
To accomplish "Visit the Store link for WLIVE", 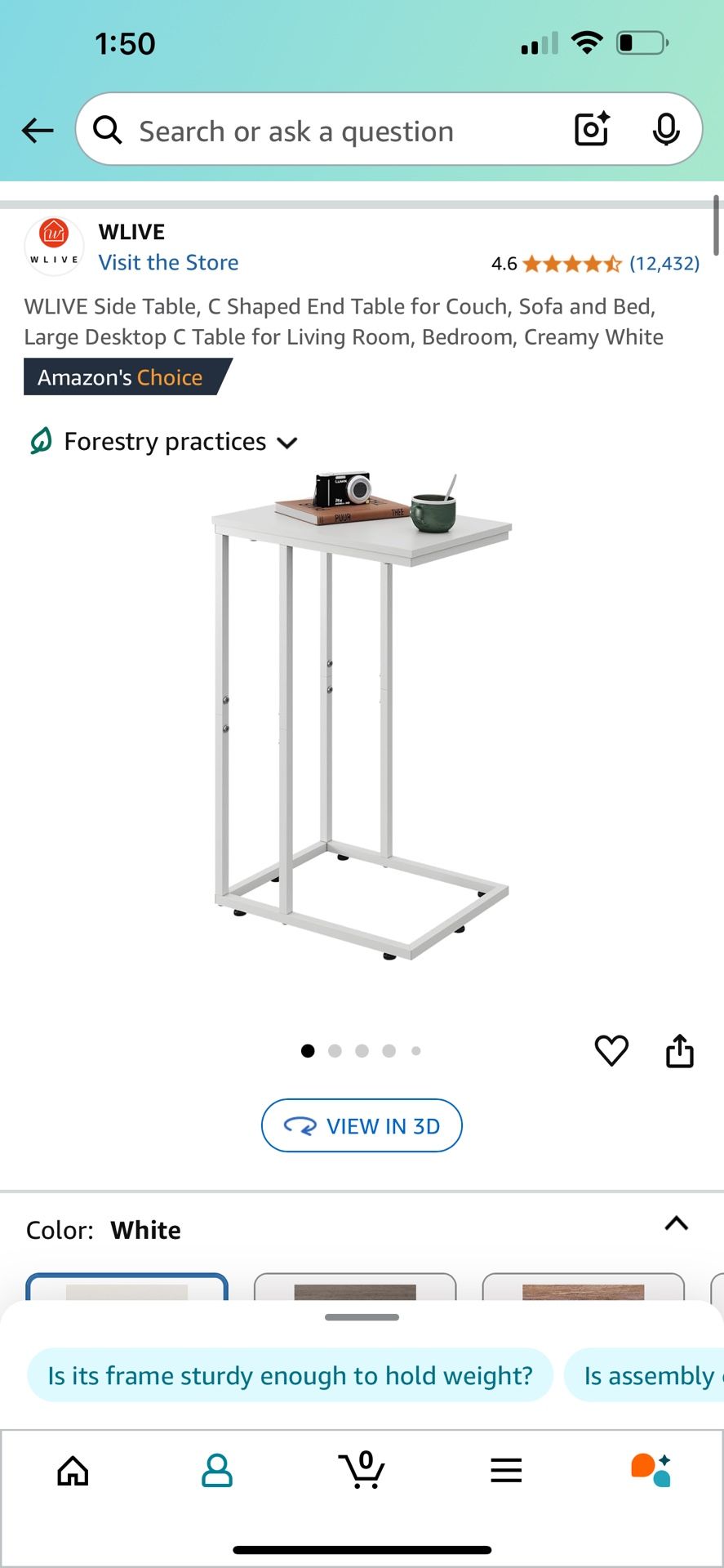I will tap(168, 262).
